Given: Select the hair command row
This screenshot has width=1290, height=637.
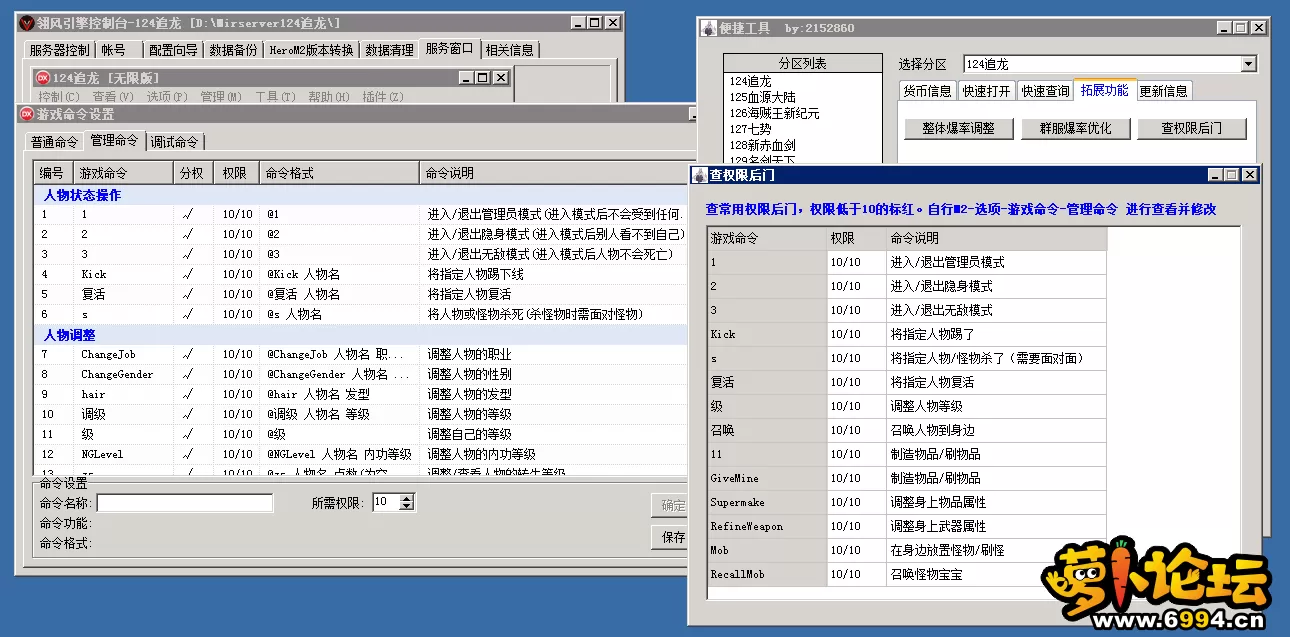Looking at the screenshot, I should click(362, 394).
